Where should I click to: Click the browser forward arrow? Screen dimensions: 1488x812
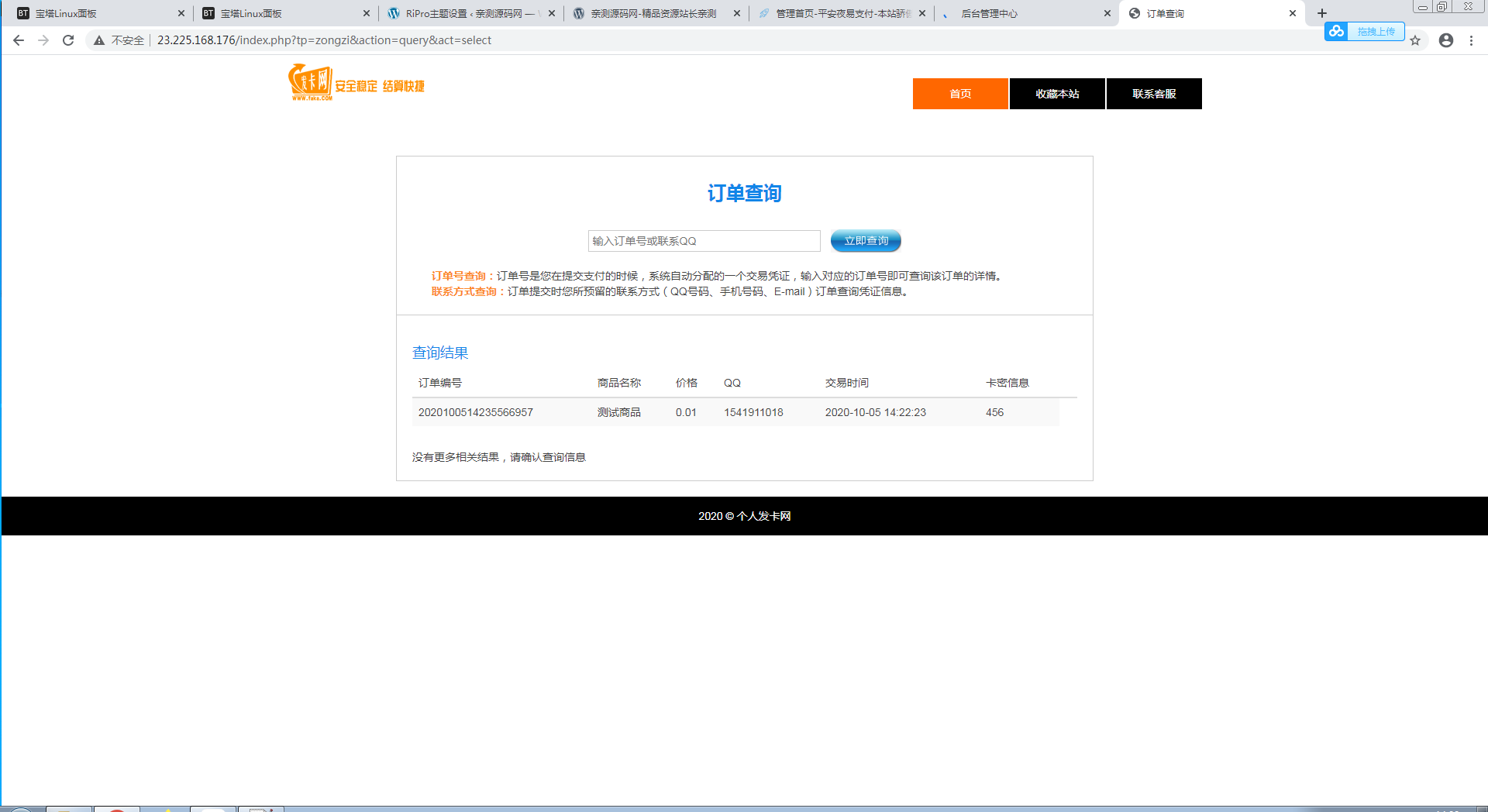point(43,40)
